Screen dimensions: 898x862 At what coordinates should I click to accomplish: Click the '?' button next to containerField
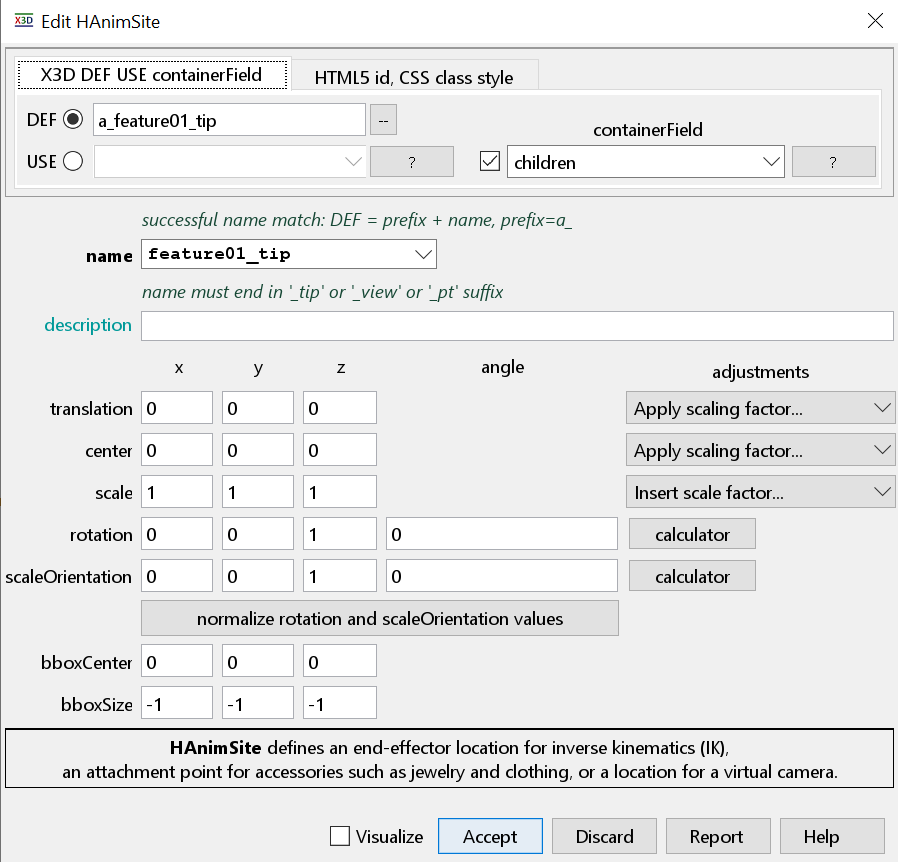(833, 161)
